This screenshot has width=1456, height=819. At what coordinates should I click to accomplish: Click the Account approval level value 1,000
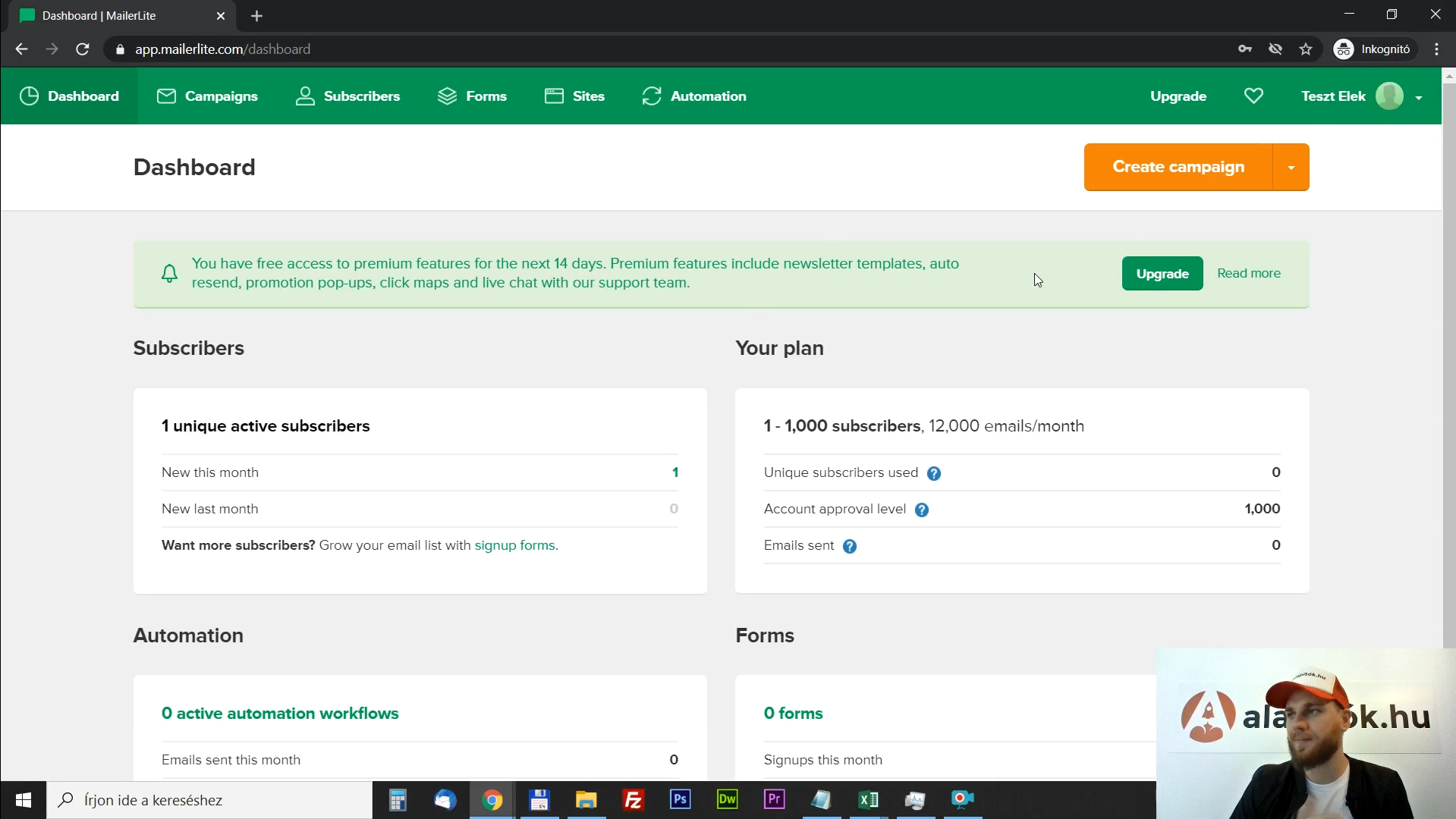(x=1262, y=509)
